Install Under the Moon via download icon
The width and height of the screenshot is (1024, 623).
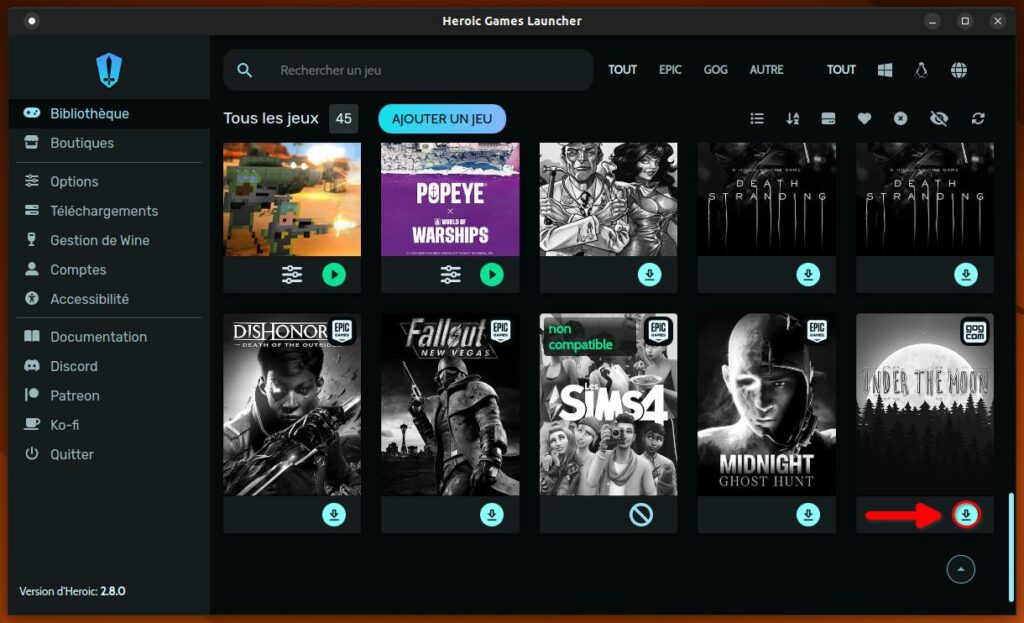tap(966, 515)
